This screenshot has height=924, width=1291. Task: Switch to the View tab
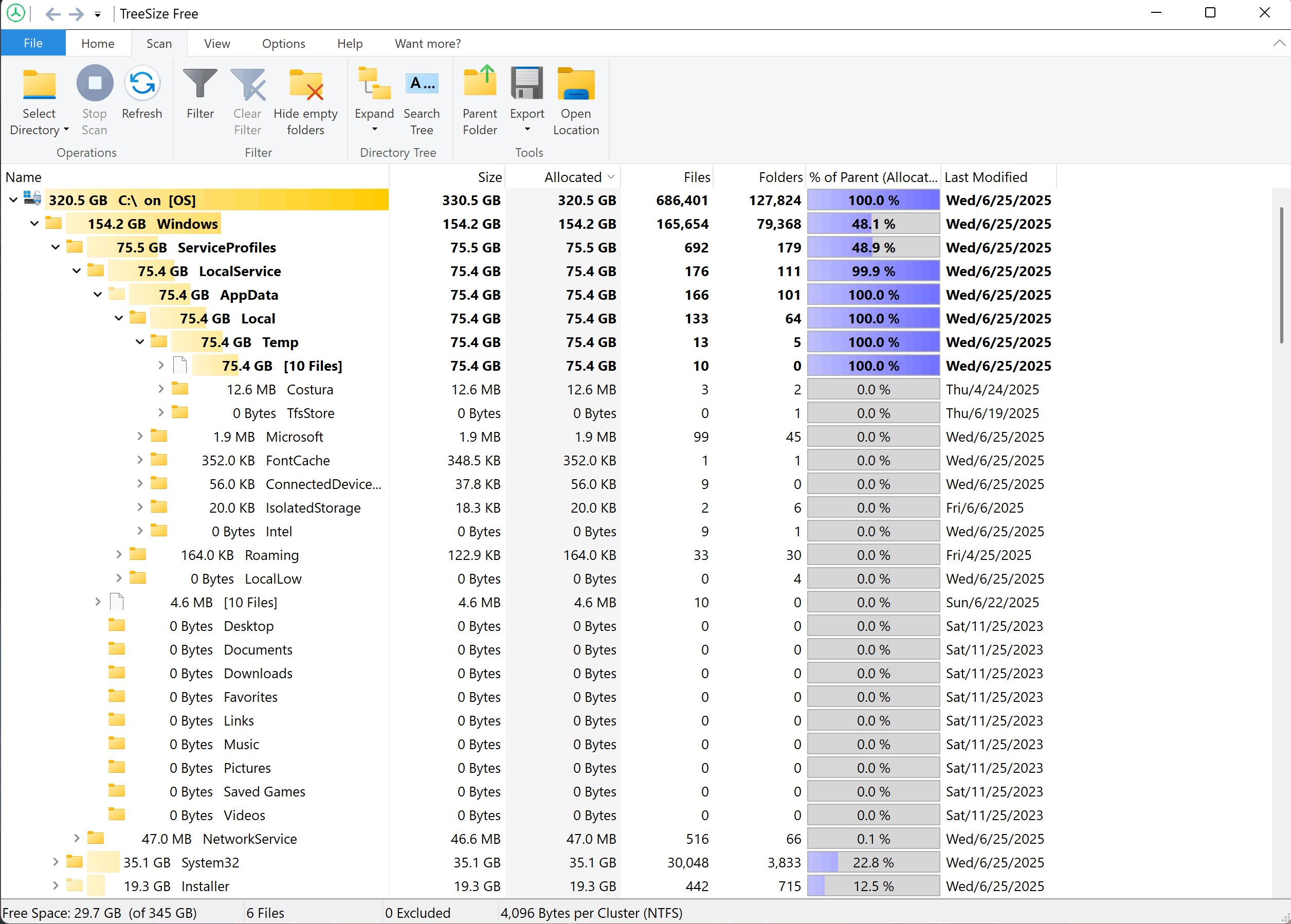click(x=217, y=44)
